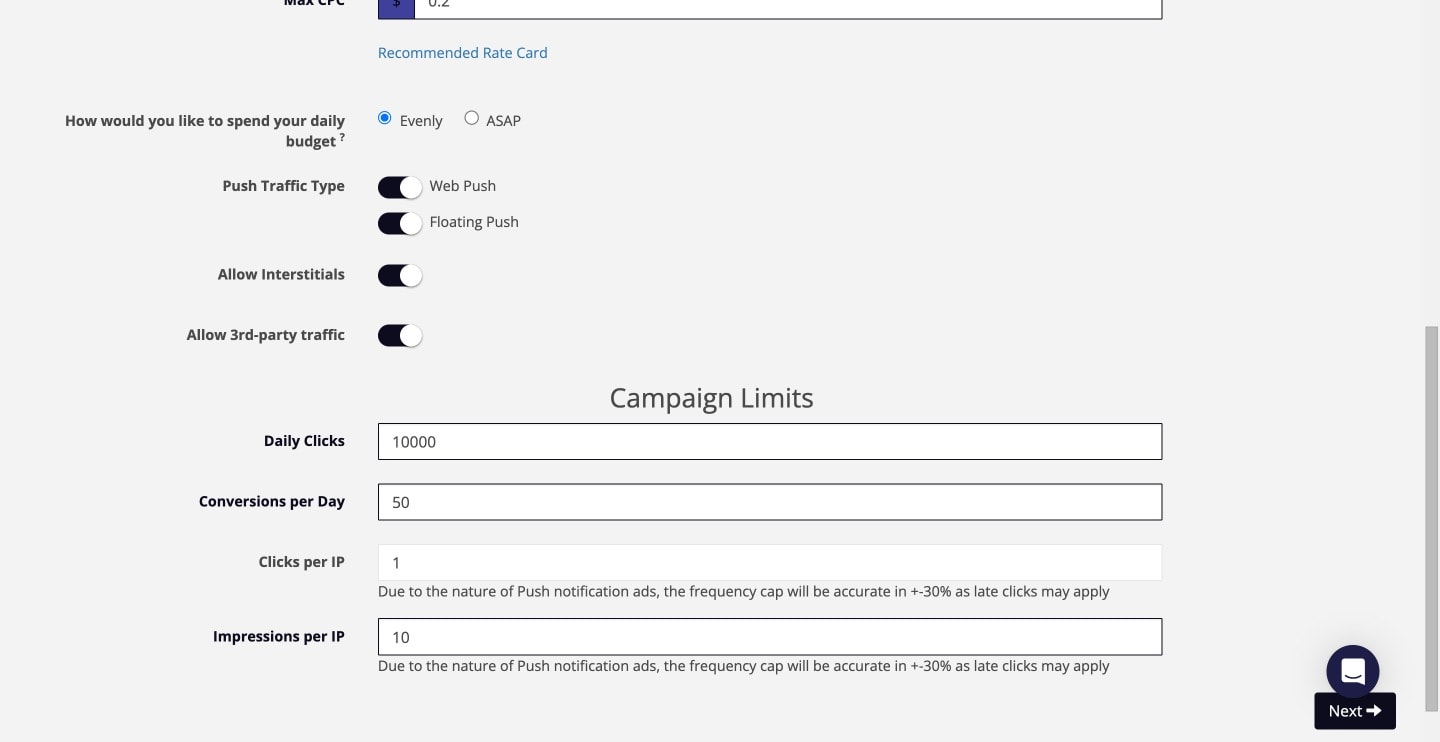Viewport: 1440px width, 742px height.
Task: Select the ASAP budget spending option
Action: click(x=471, y=117)
